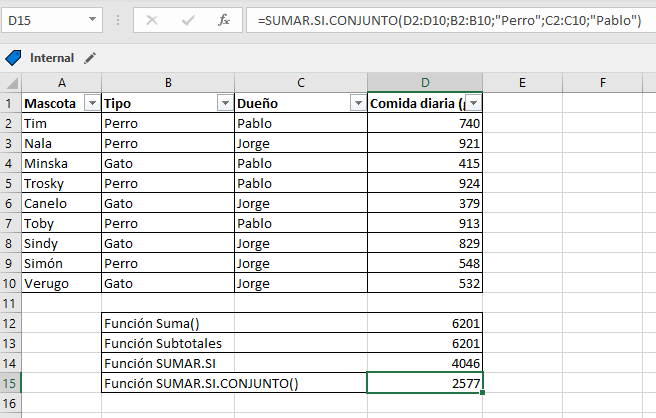656x418 pixels.
Task: Click the blue sensitivity label tag icon
Action: [x=13, y=58]
